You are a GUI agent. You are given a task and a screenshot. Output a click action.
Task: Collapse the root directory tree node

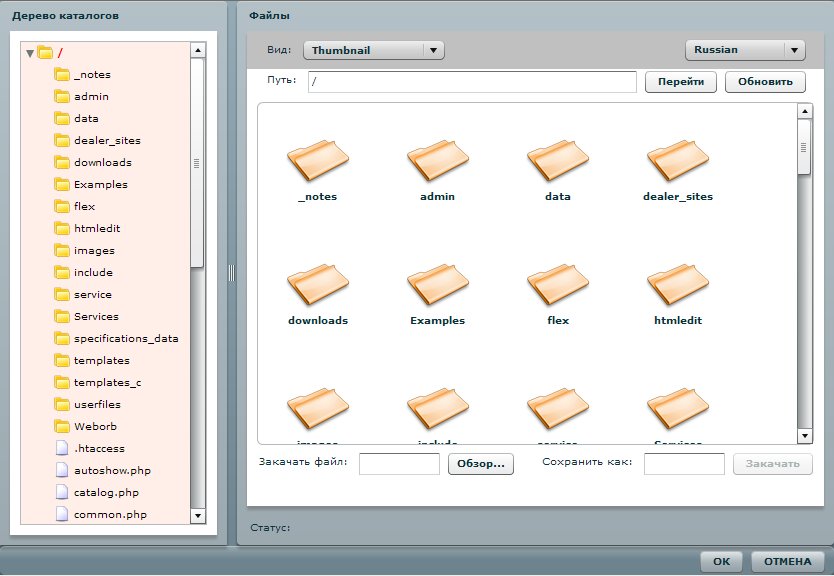tap(30, 53)
